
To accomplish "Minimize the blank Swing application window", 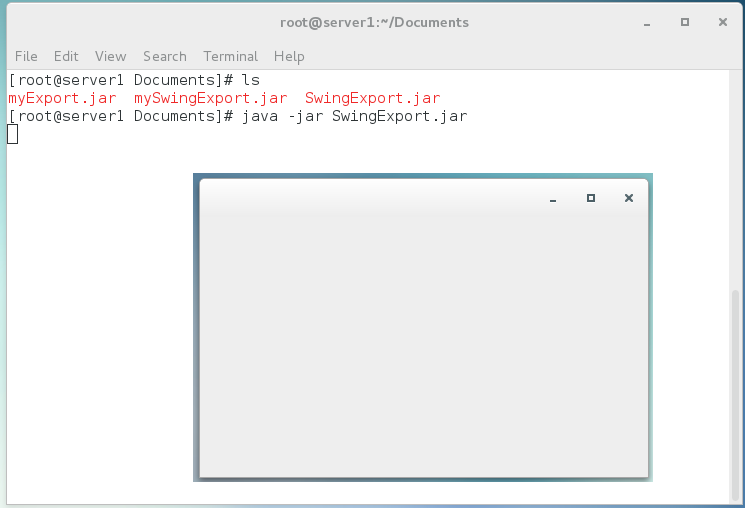I will pos(553,198).
